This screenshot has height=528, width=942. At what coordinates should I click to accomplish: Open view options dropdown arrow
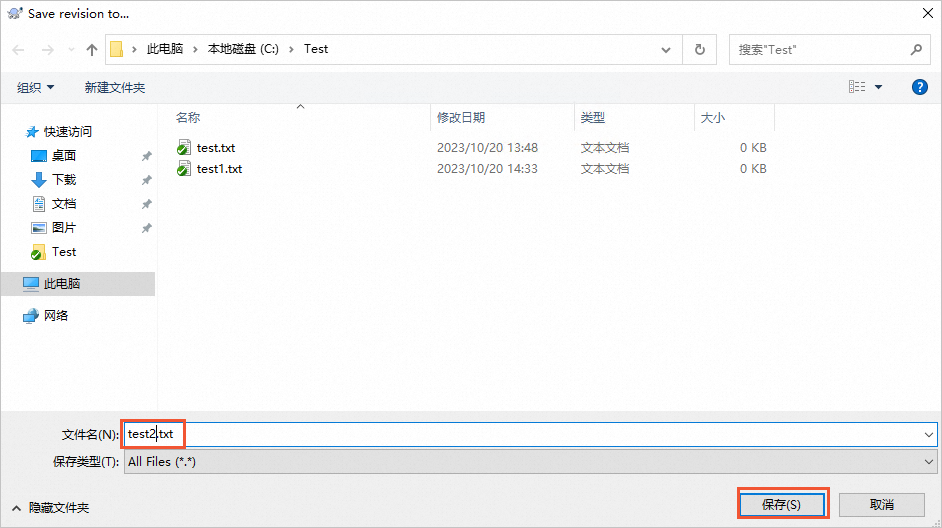(x=878, y=87)
